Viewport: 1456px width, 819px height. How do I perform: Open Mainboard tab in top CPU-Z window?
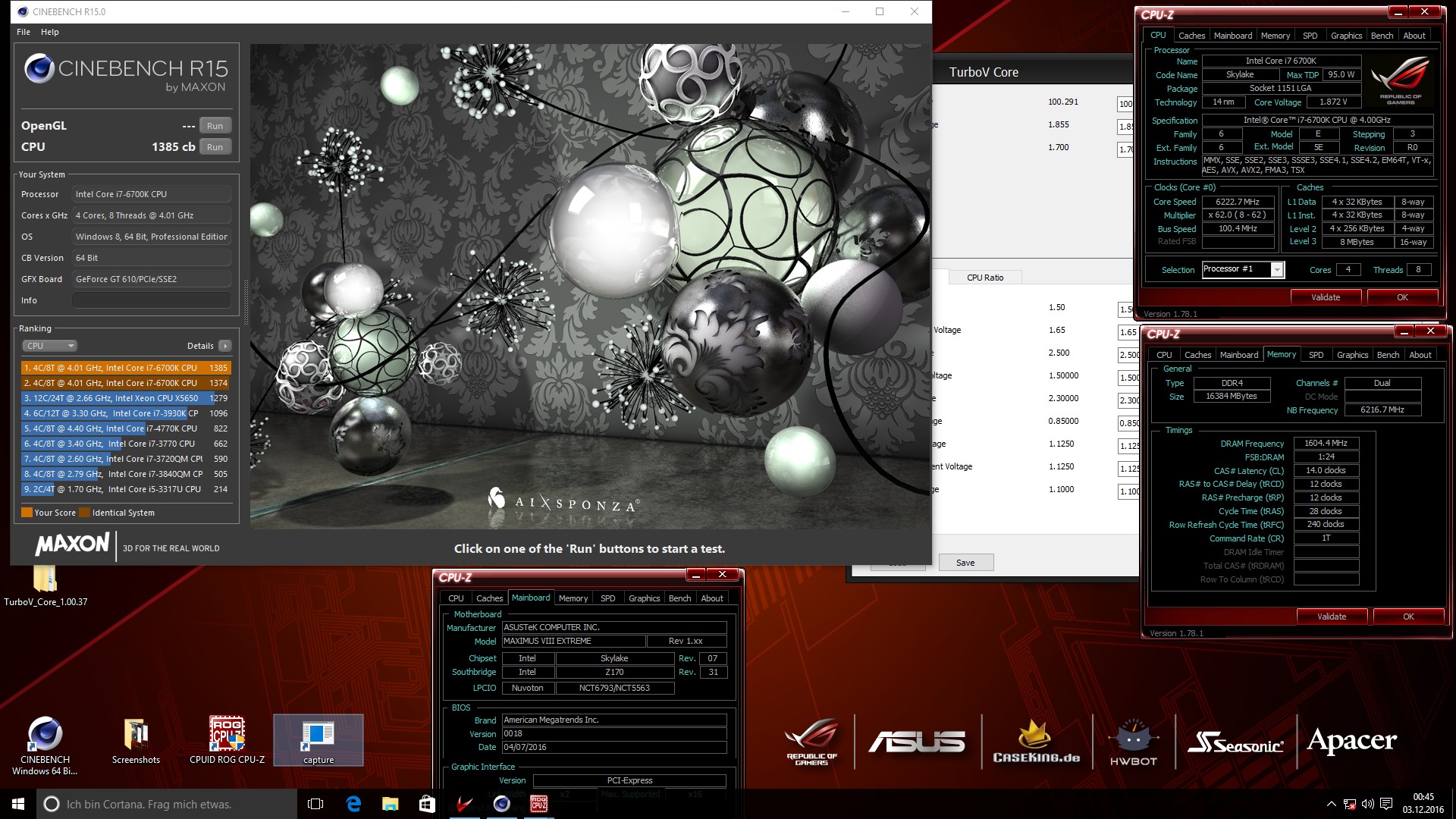click(x=1233, y=36)
